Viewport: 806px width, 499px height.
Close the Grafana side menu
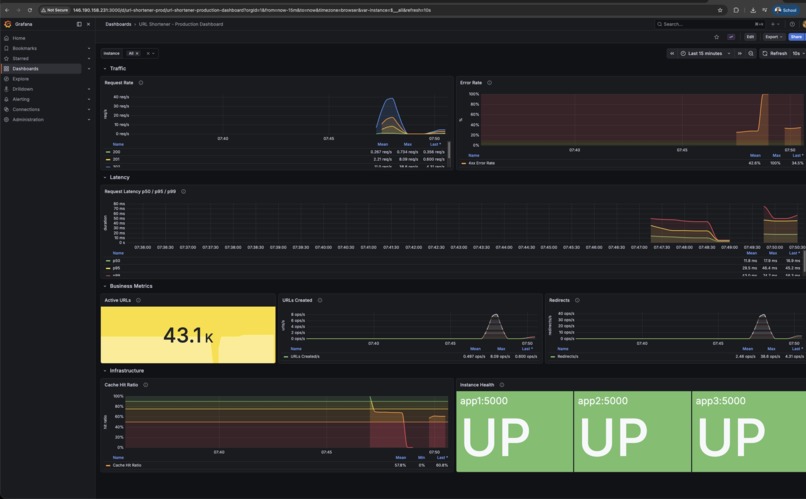88,24
